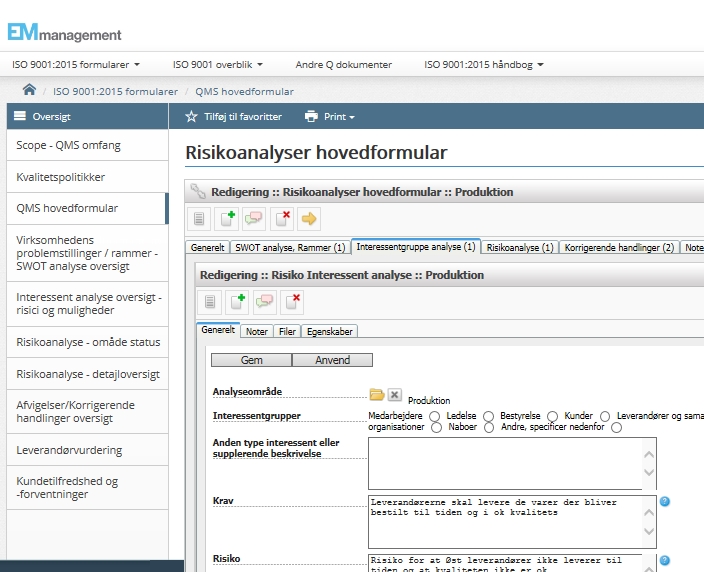Open Andre Q dokumenter menu item
Screen dimensions: 704x572
tap(343, 65)
